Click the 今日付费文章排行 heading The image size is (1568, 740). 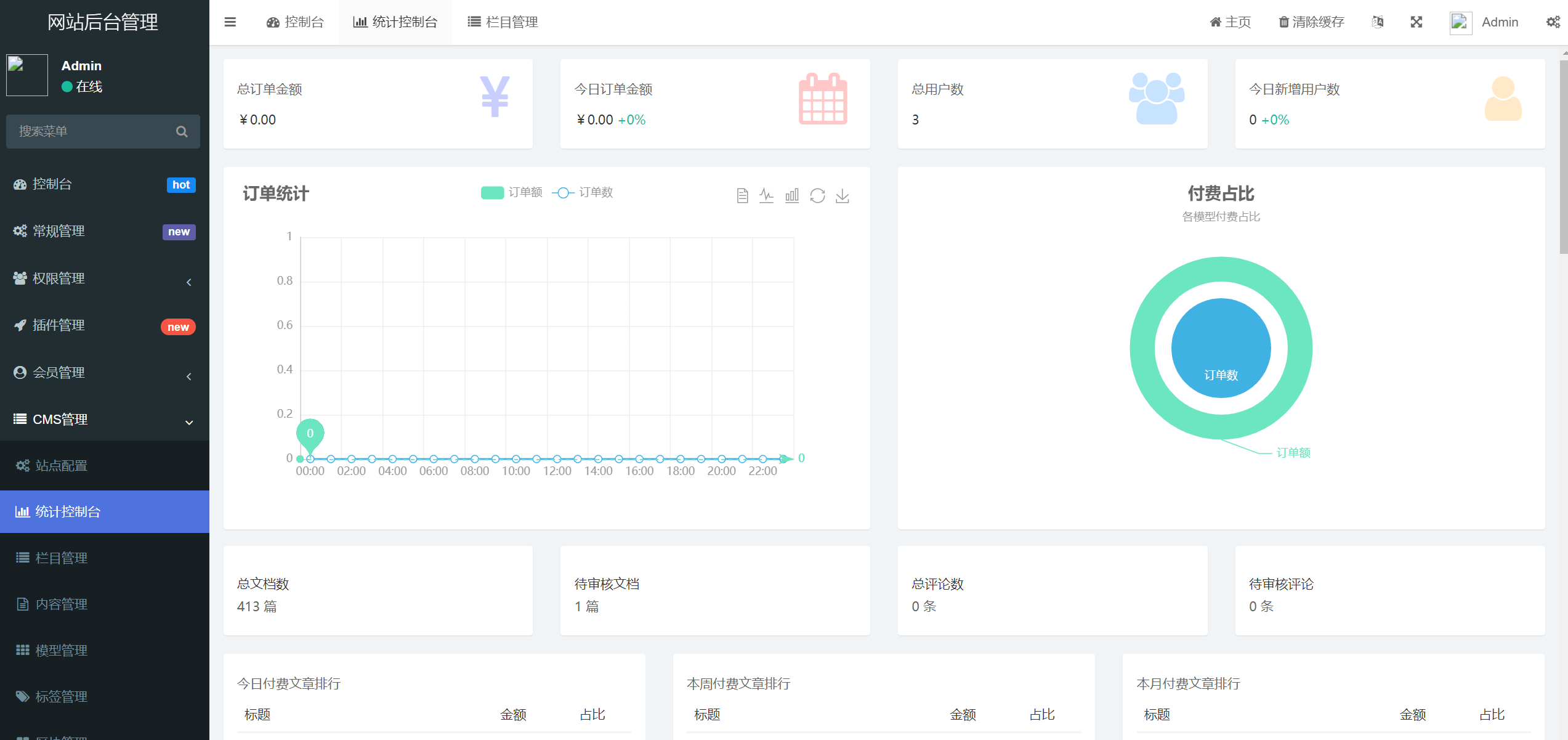click(x=289, y=683)
